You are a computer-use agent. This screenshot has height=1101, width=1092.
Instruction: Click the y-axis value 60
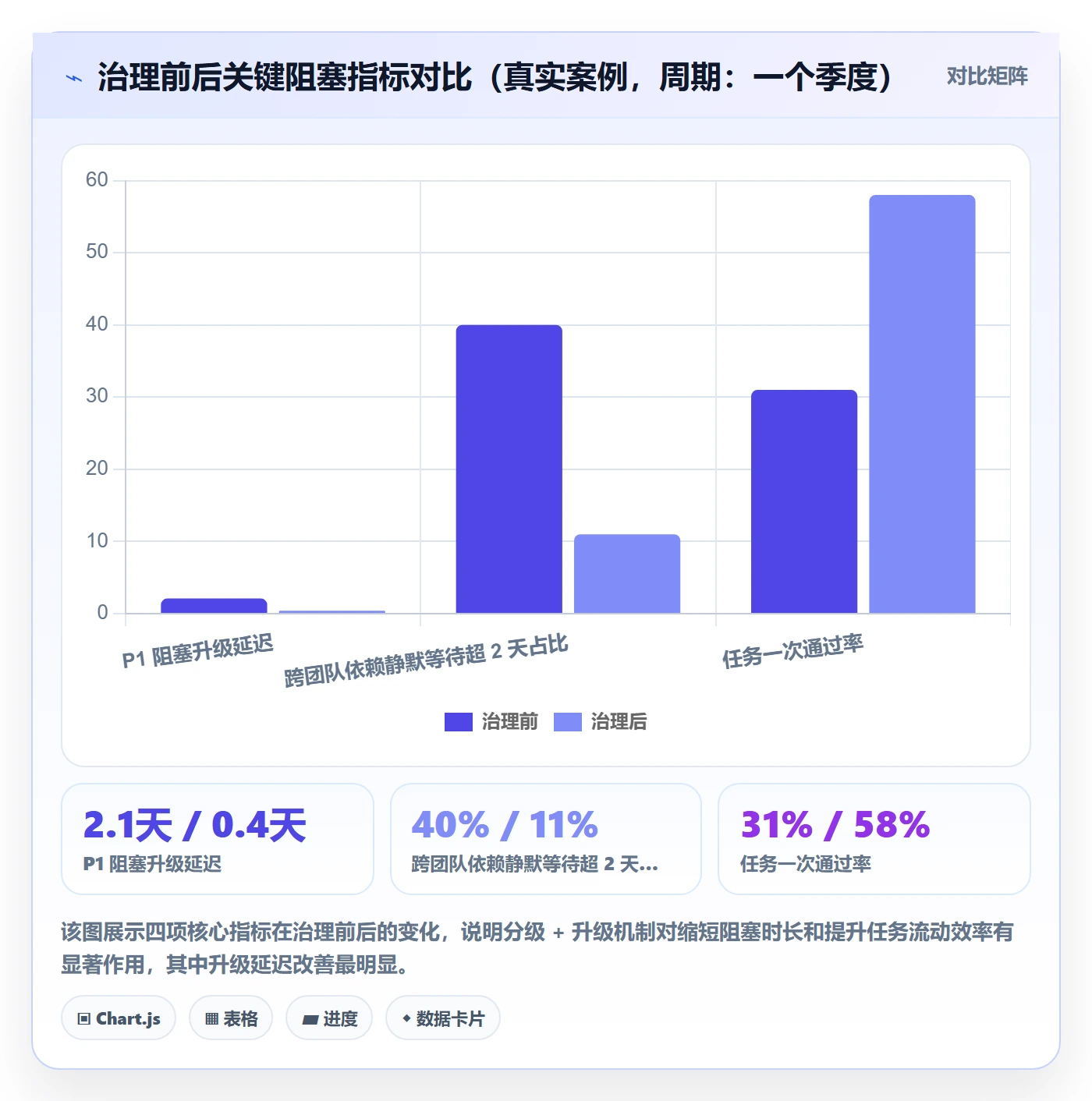97,180
